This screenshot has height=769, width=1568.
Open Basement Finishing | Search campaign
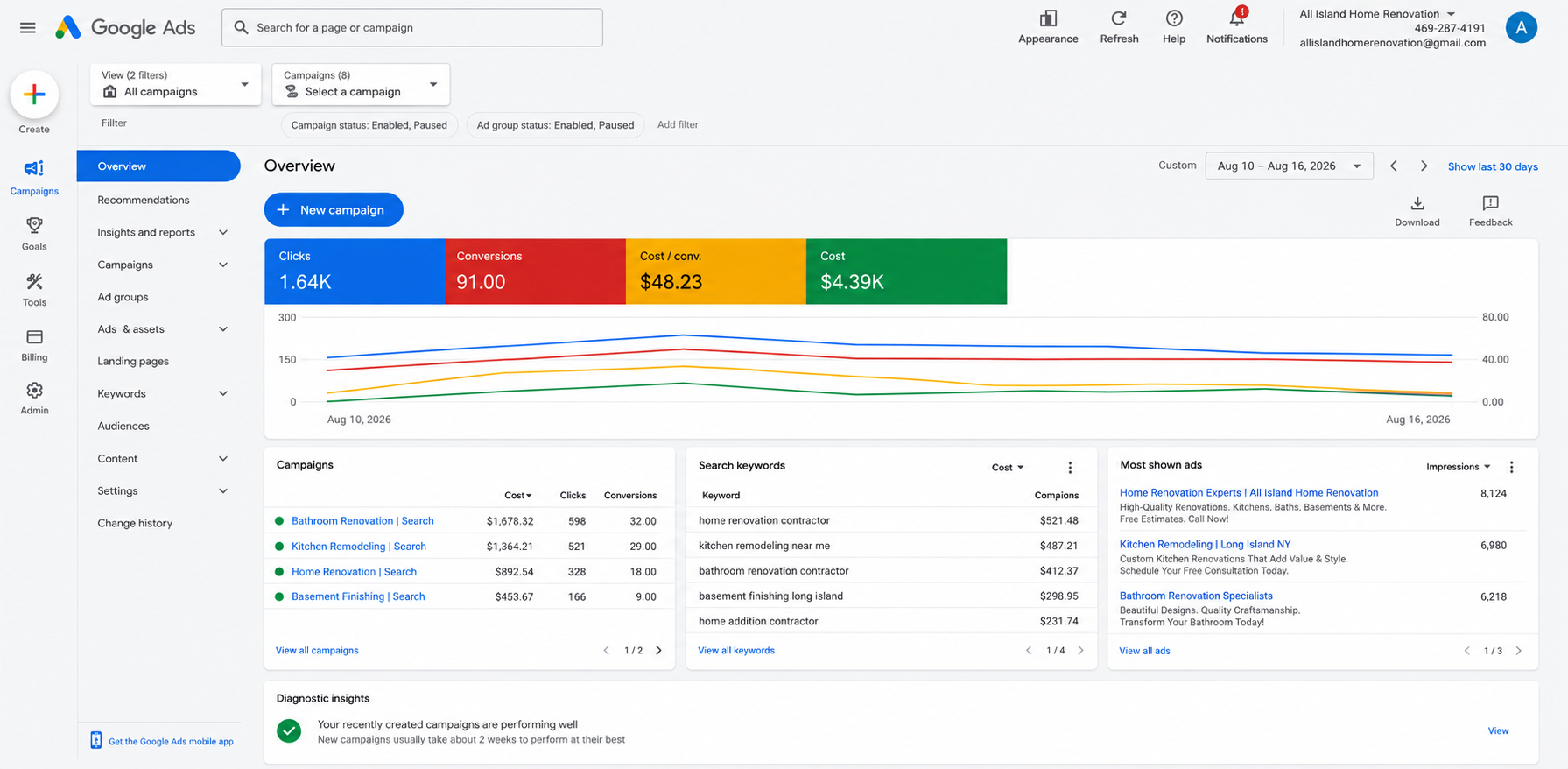coord(358,596)
